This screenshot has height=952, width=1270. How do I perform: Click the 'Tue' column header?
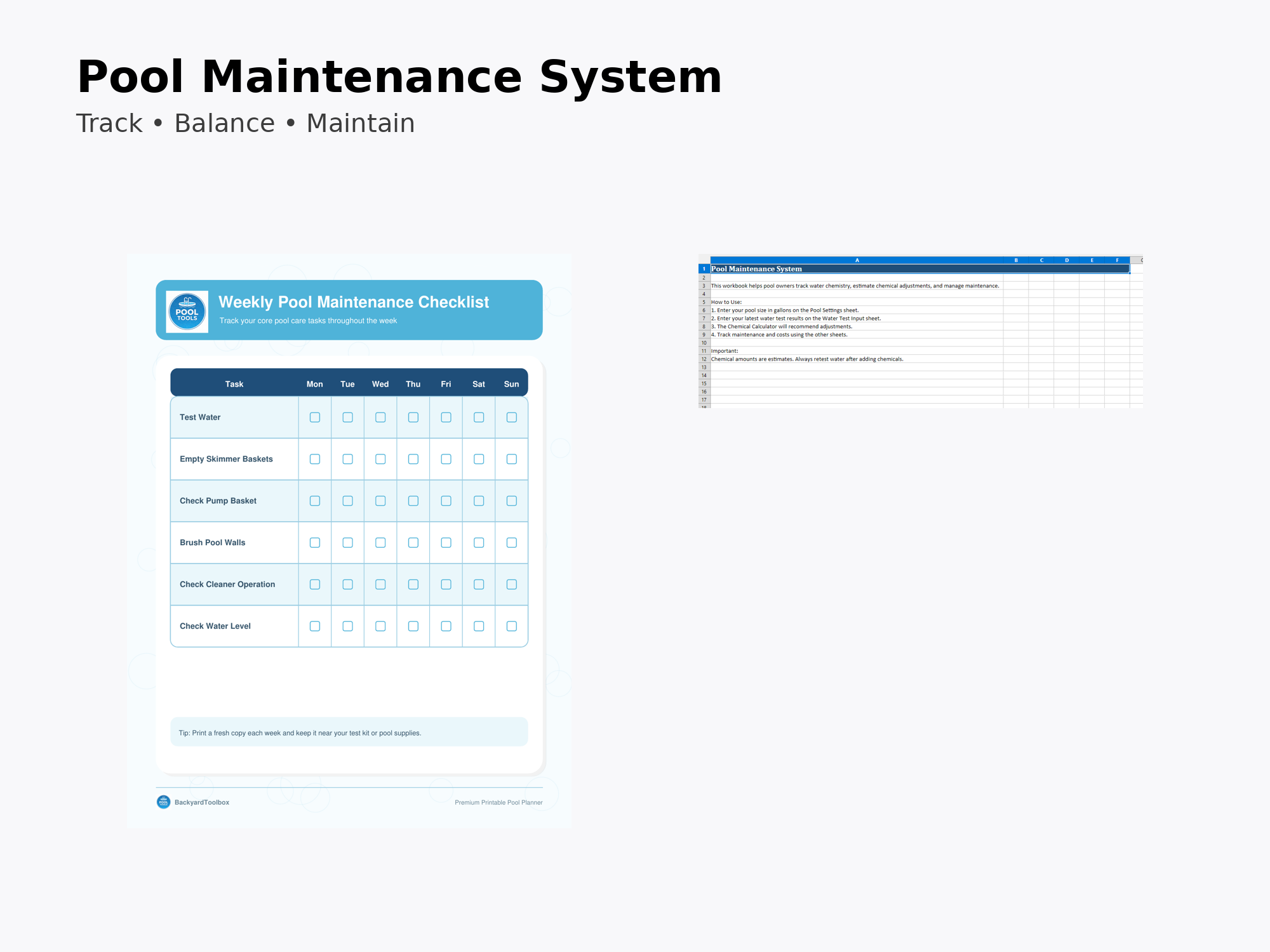click(x=347, y=384)
